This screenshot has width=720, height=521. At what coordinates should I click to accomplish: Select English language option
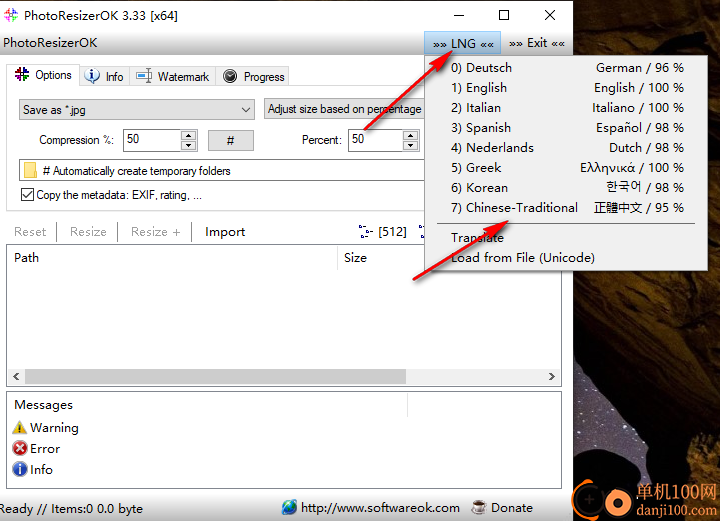pos(567,87)
